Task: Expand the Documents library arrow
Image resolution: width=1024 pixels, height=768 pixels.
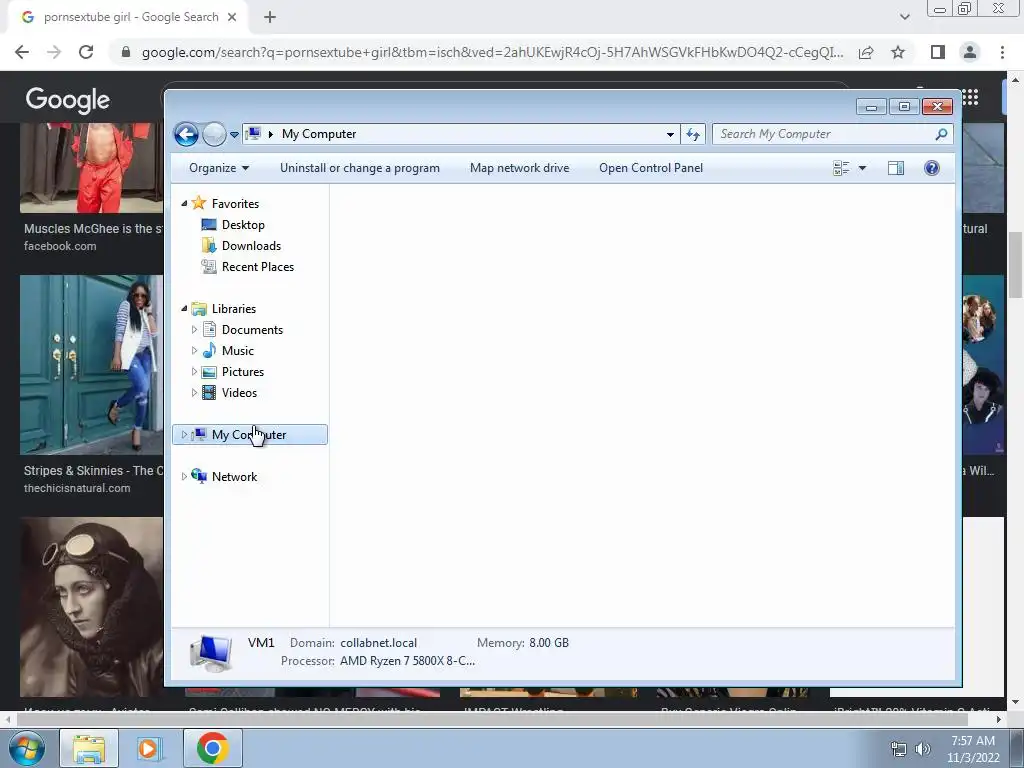Action: pyautogui.click(x=194, y=330)
